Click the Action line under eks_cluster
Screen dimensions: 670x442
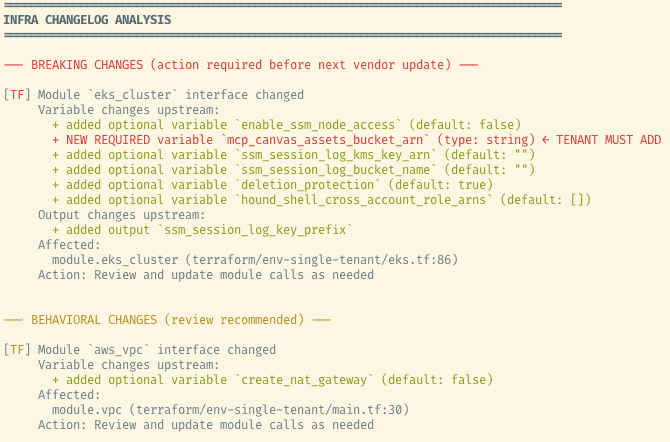pos(206,274)
